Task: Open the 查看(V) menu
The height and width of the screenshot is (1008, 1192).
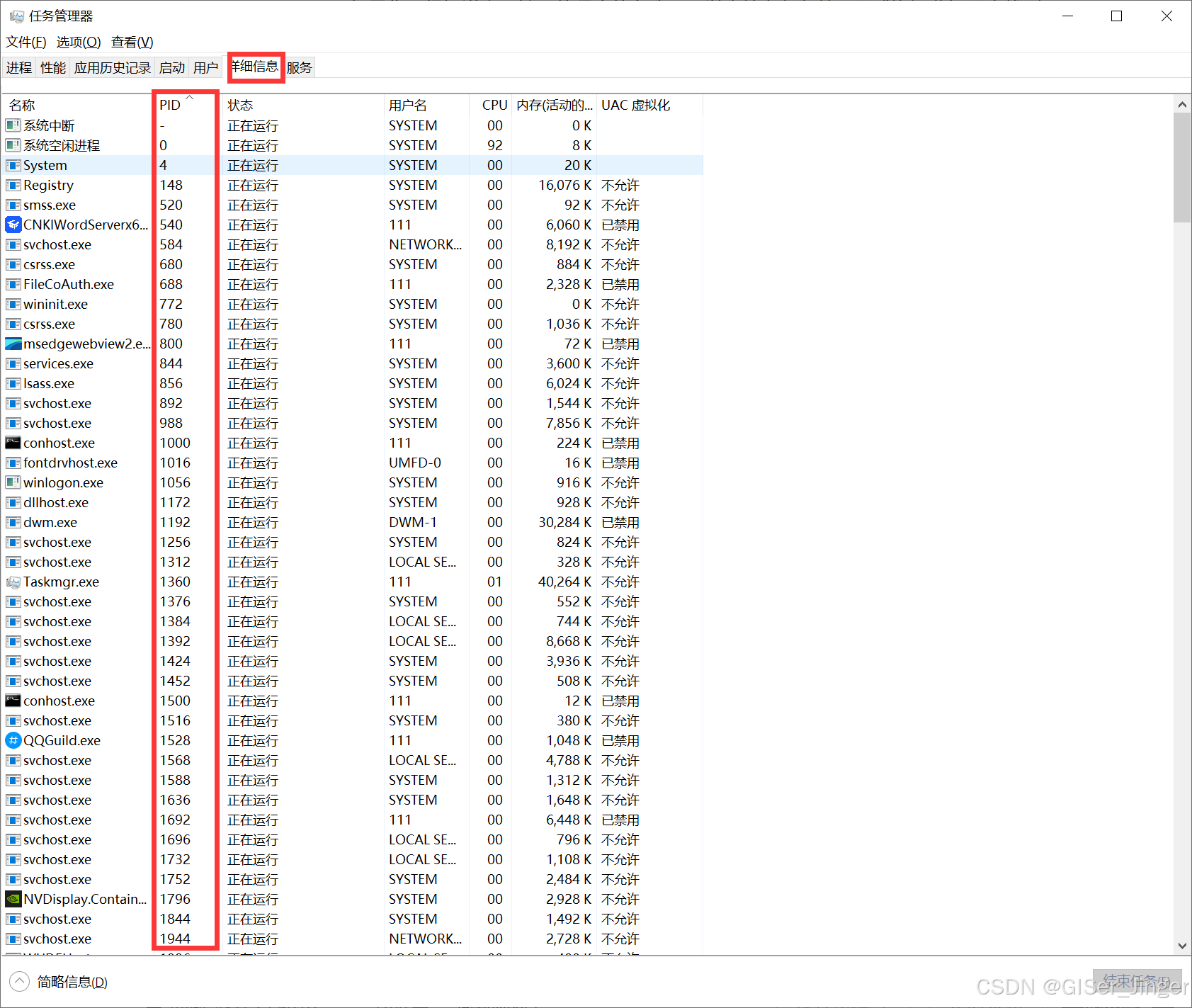Action: 132,42
